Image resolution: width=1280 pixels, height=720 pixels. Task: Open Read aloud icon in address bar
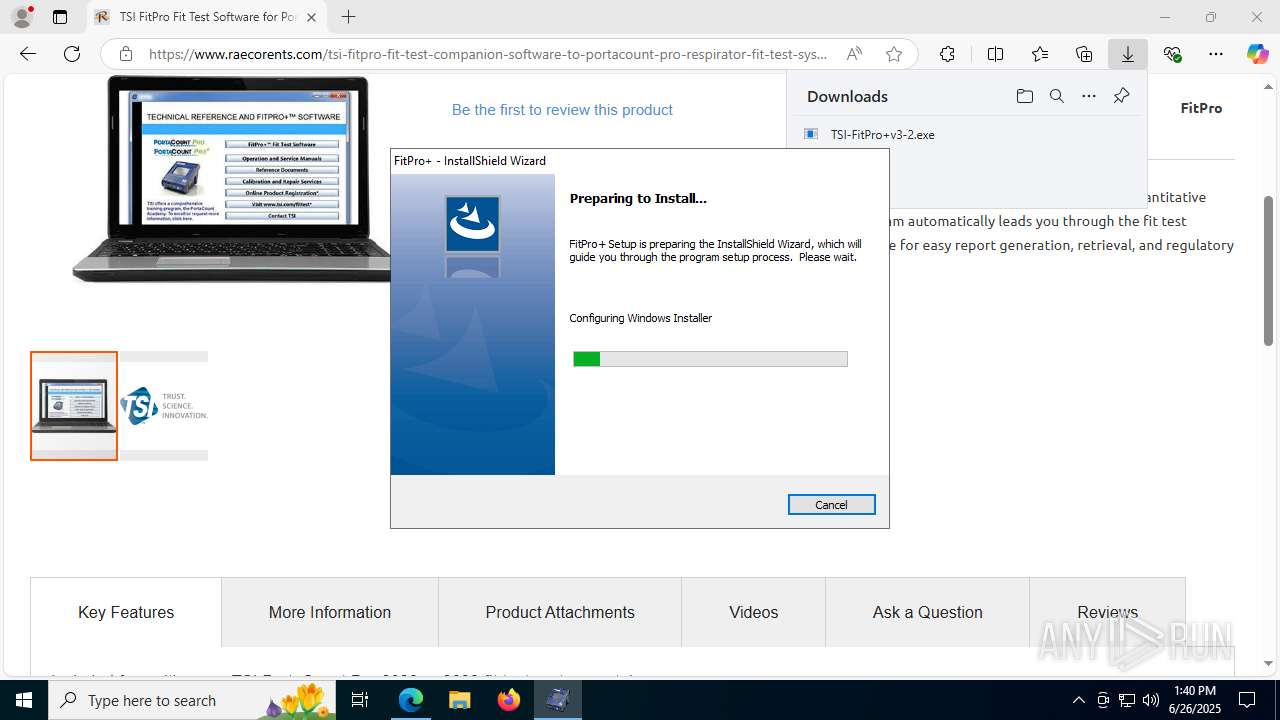[854, 54]
